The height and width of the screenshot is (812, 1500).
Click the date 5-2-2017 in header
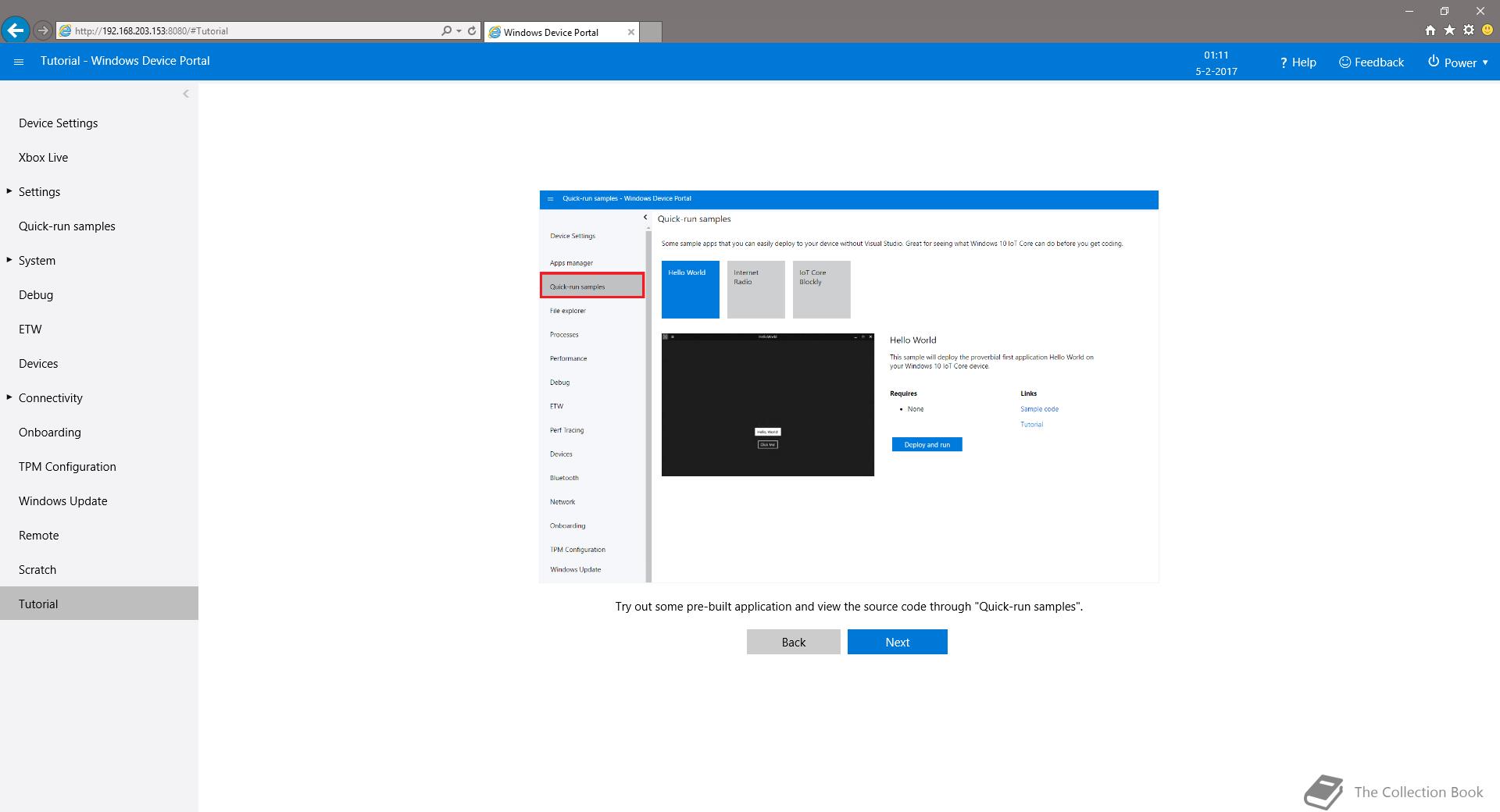[1216, 71]
